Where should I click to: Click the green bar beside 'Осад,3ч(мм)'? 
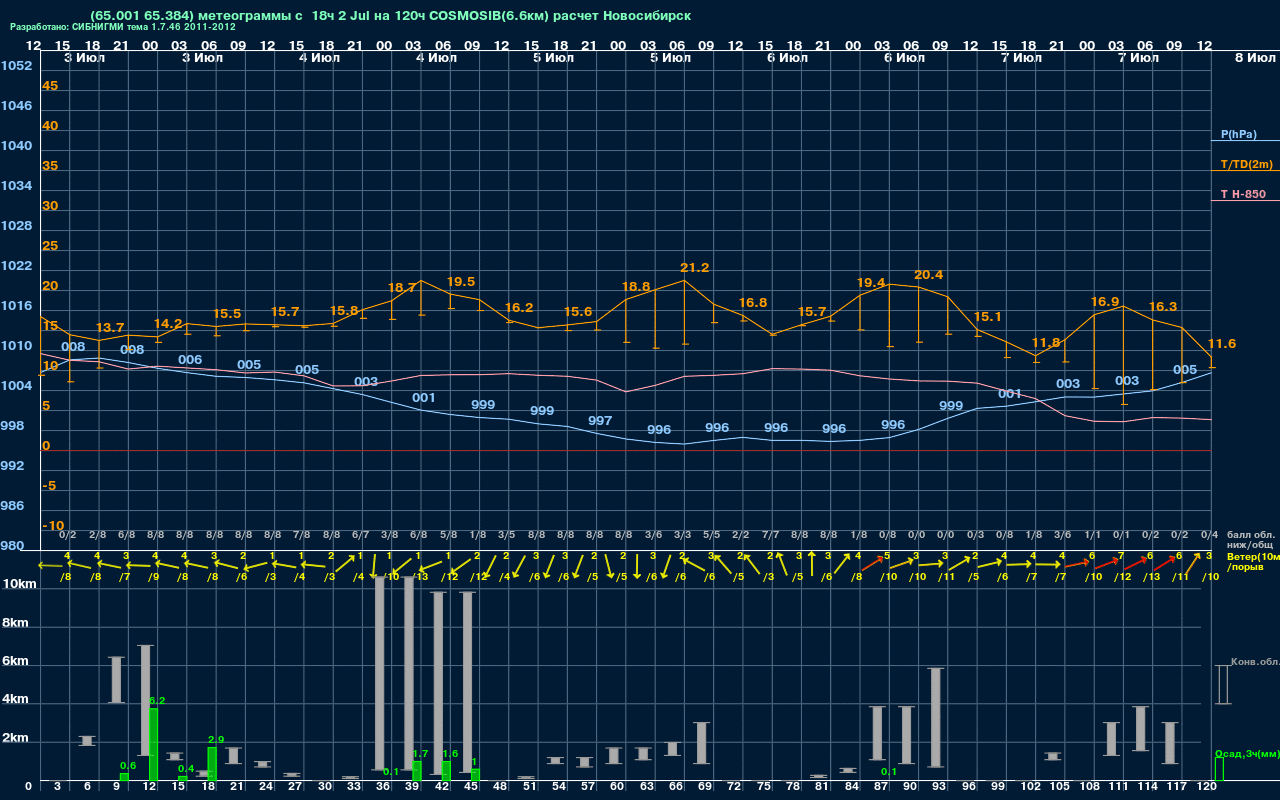click(1219, 769)
